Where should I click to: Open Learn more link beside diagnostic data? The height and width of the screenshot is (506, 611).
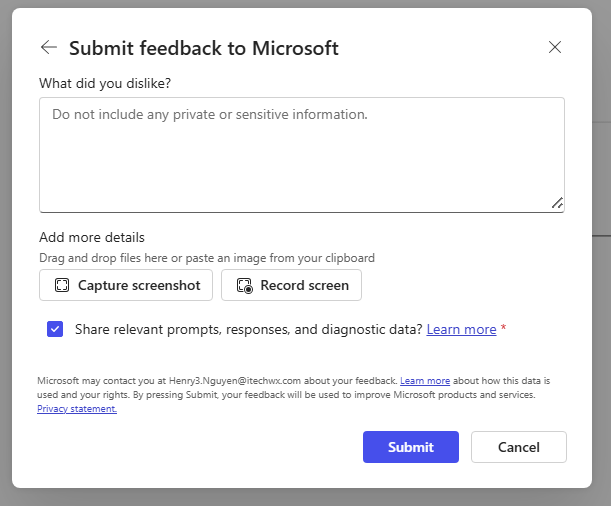click(461, 330)
